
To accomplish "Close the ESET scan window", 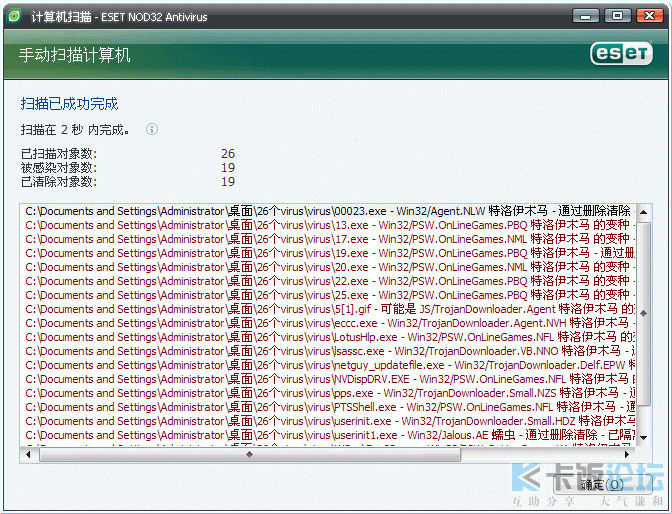I will pyautogui.click(x=650, y=16).
